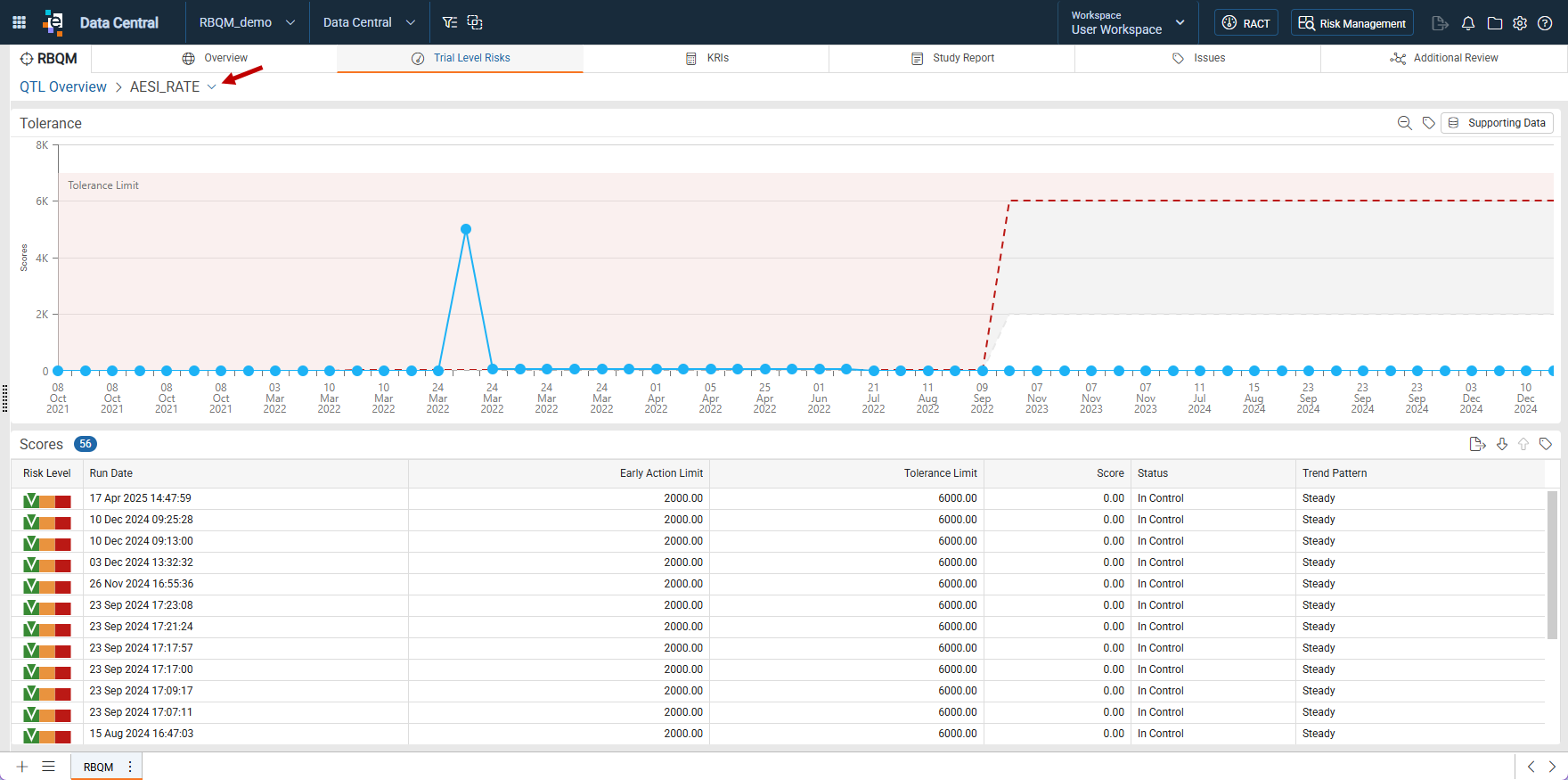Switch to the Study Report tab
1568x780 pixels.
point(952,58)
